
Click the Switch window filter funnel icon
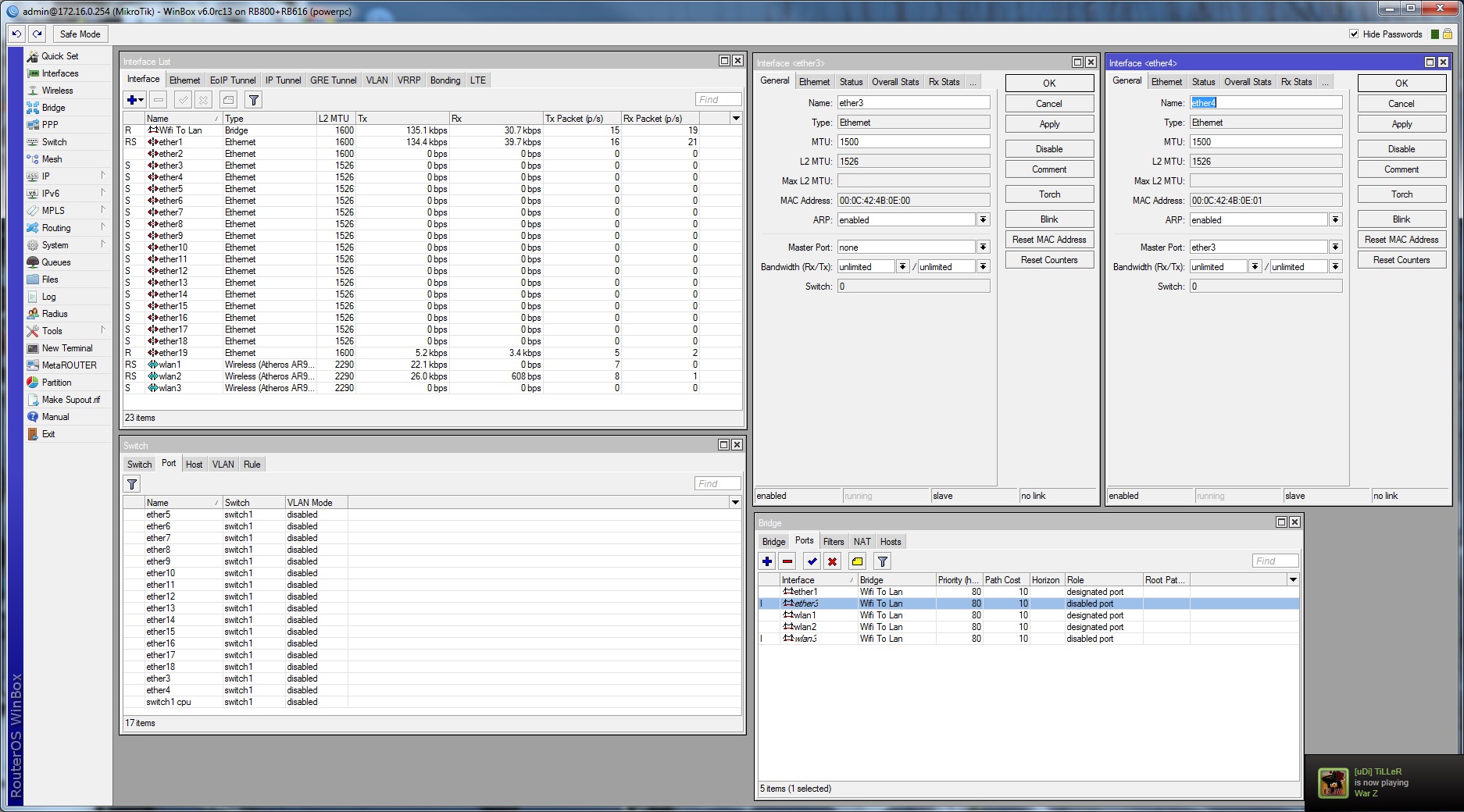[x=132, y=484]
